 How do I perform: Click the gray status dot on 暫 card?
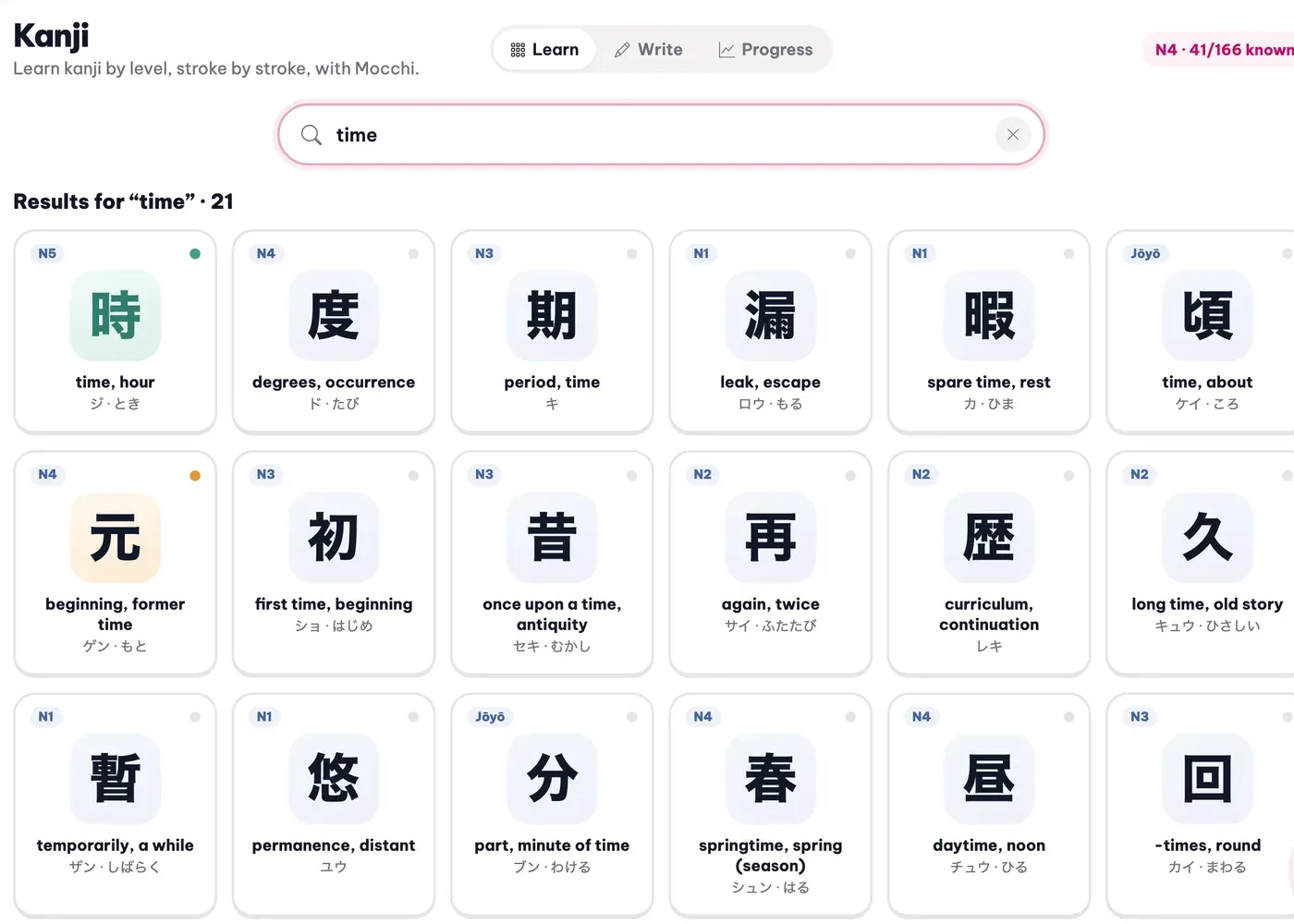click(195, 717)
